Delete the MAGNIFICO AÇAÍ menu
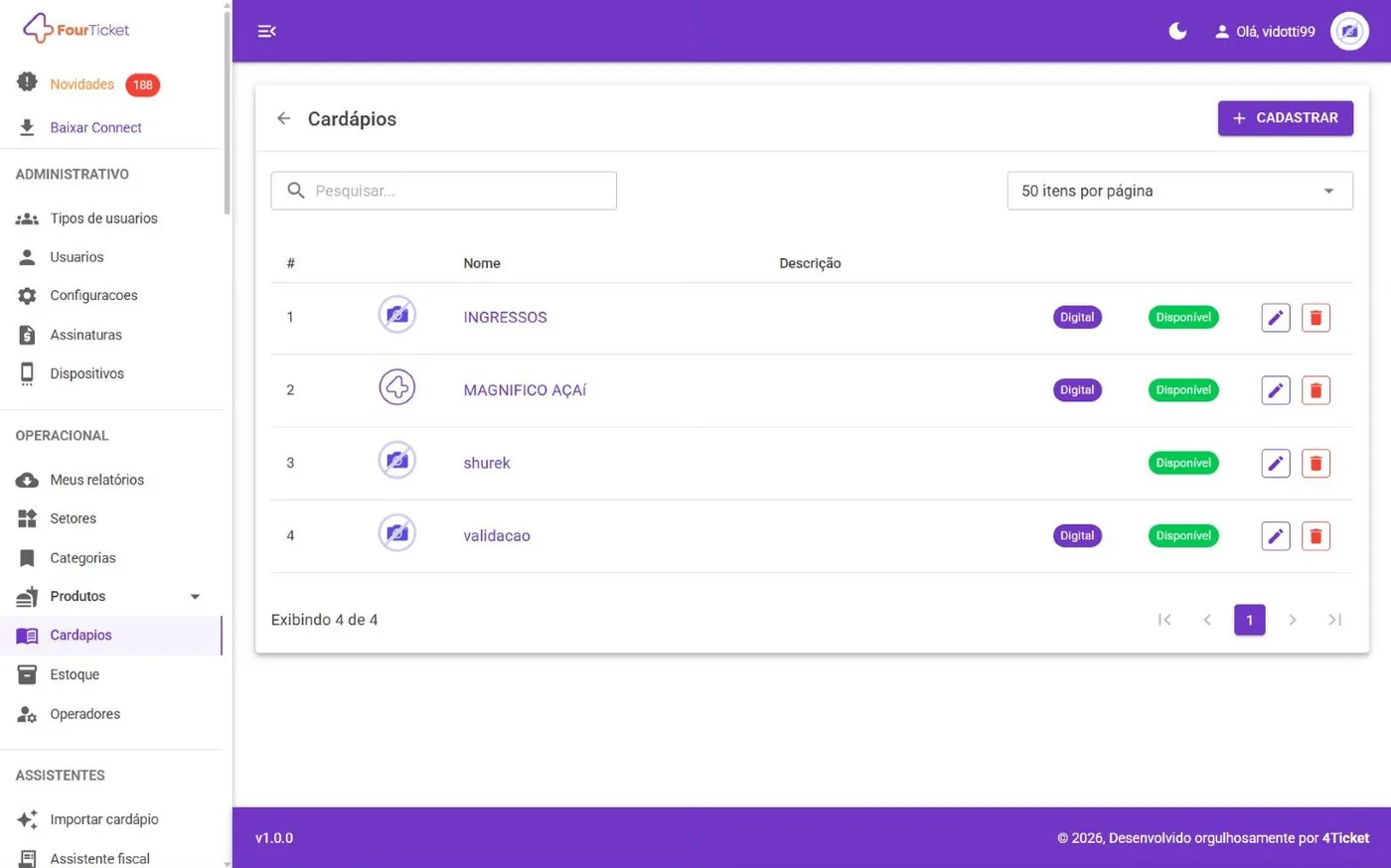 click(x=1315, y=390)
